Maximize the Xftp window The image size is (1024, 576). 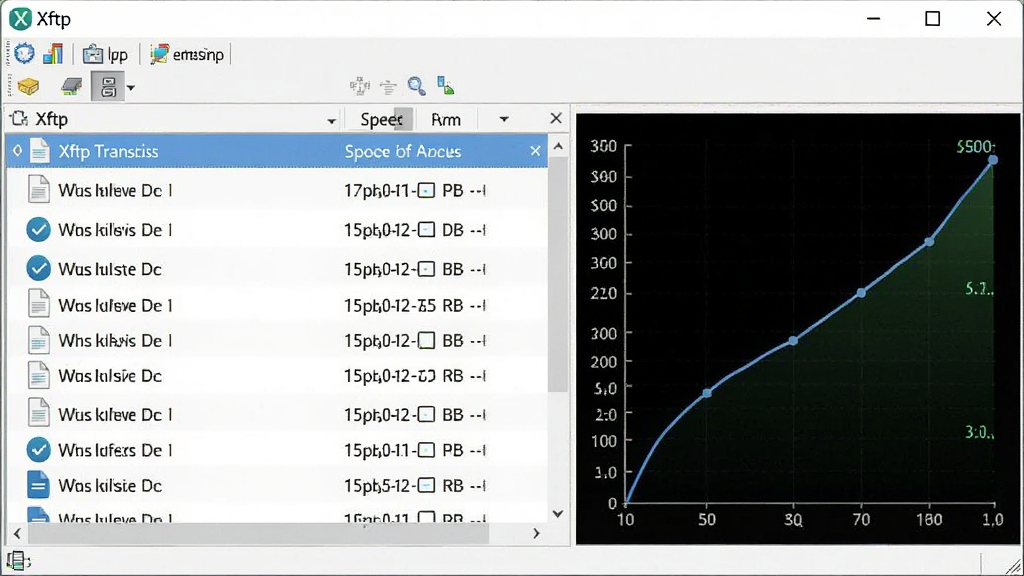tap(933, 19)
